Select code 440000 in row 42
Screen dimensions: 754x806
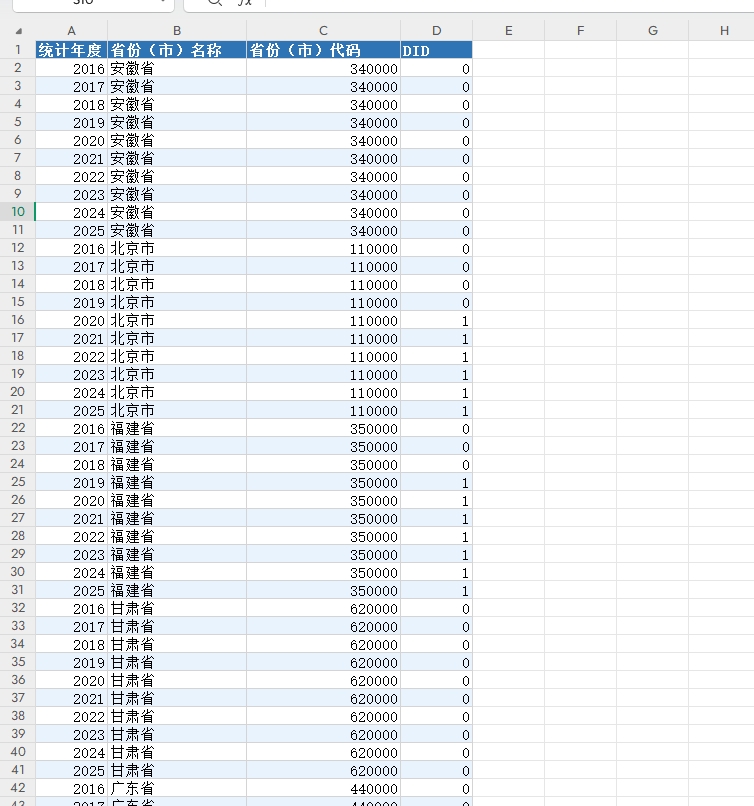coord(323,788)
